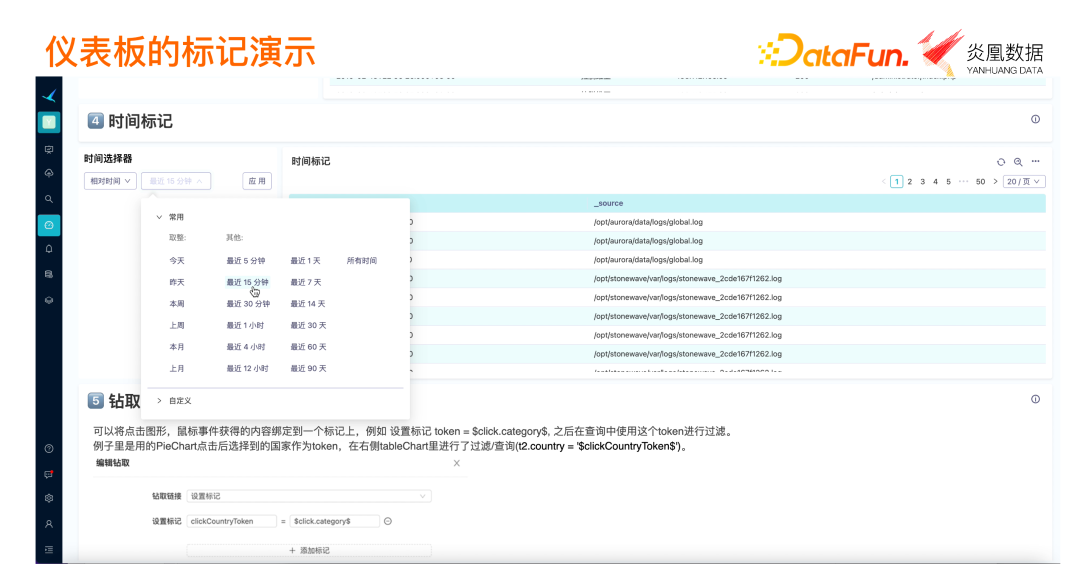
Task: Collapse the 最近 15 分钟 time range dropdown
Action: pyautogui.click(x=176, y=181)
